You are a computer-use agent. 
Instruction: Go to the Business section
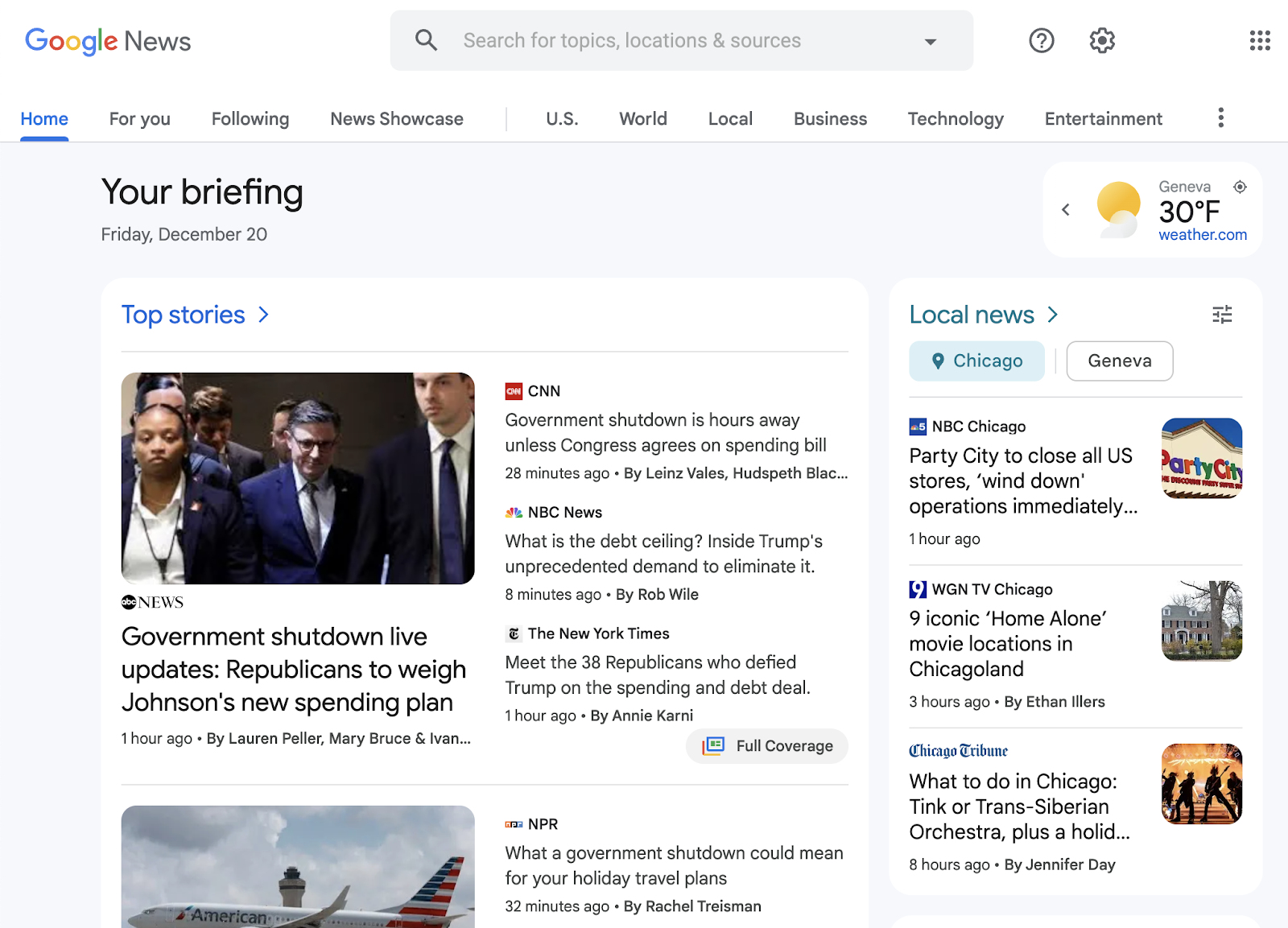[830, 119]
